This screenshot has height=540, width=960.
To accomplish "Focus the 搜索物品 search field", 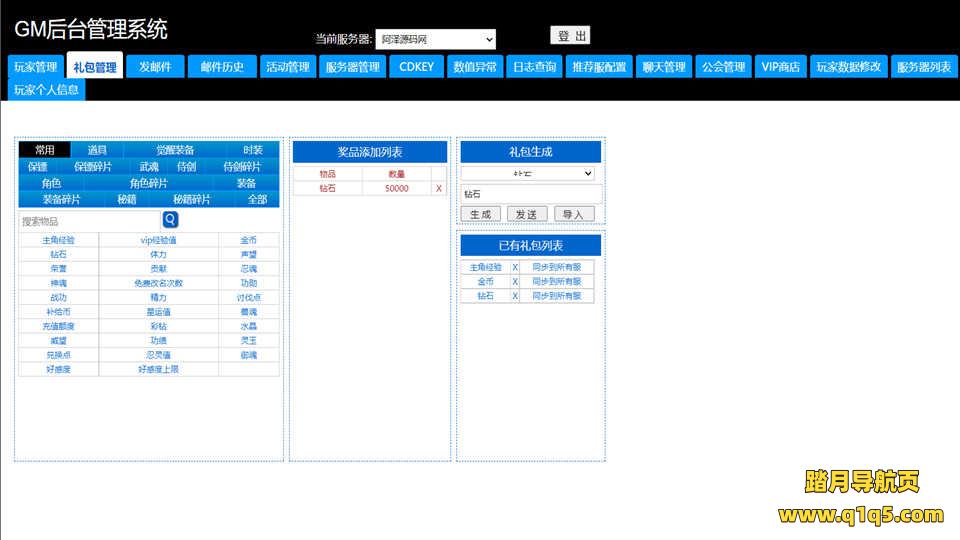I will [89, 221].
